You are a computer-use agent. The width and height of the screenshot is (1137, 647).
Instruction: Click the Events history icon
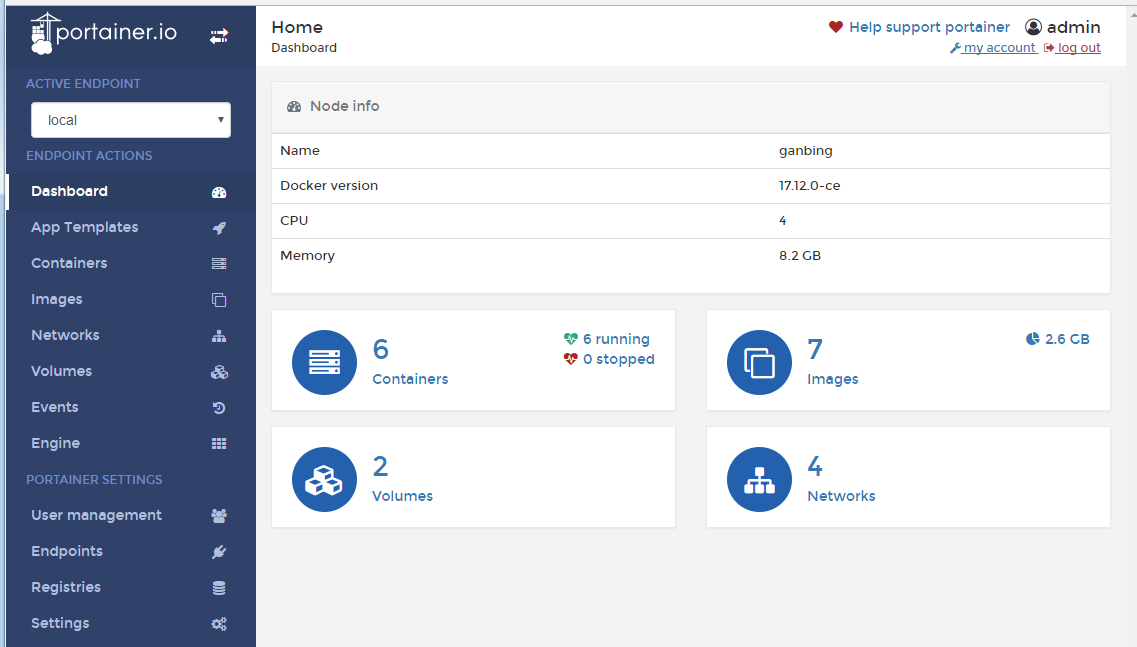click(219, 407)
